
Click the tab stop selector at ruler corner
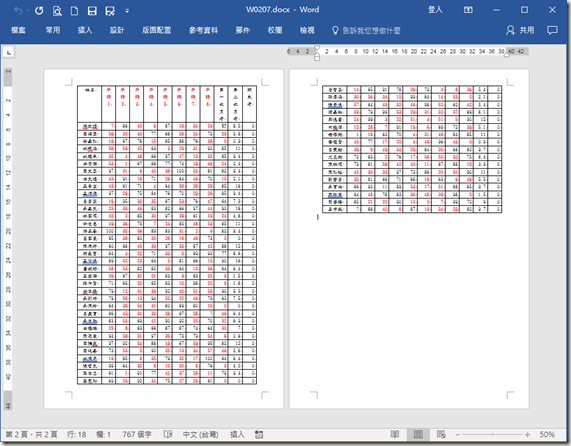click(8, 53)
